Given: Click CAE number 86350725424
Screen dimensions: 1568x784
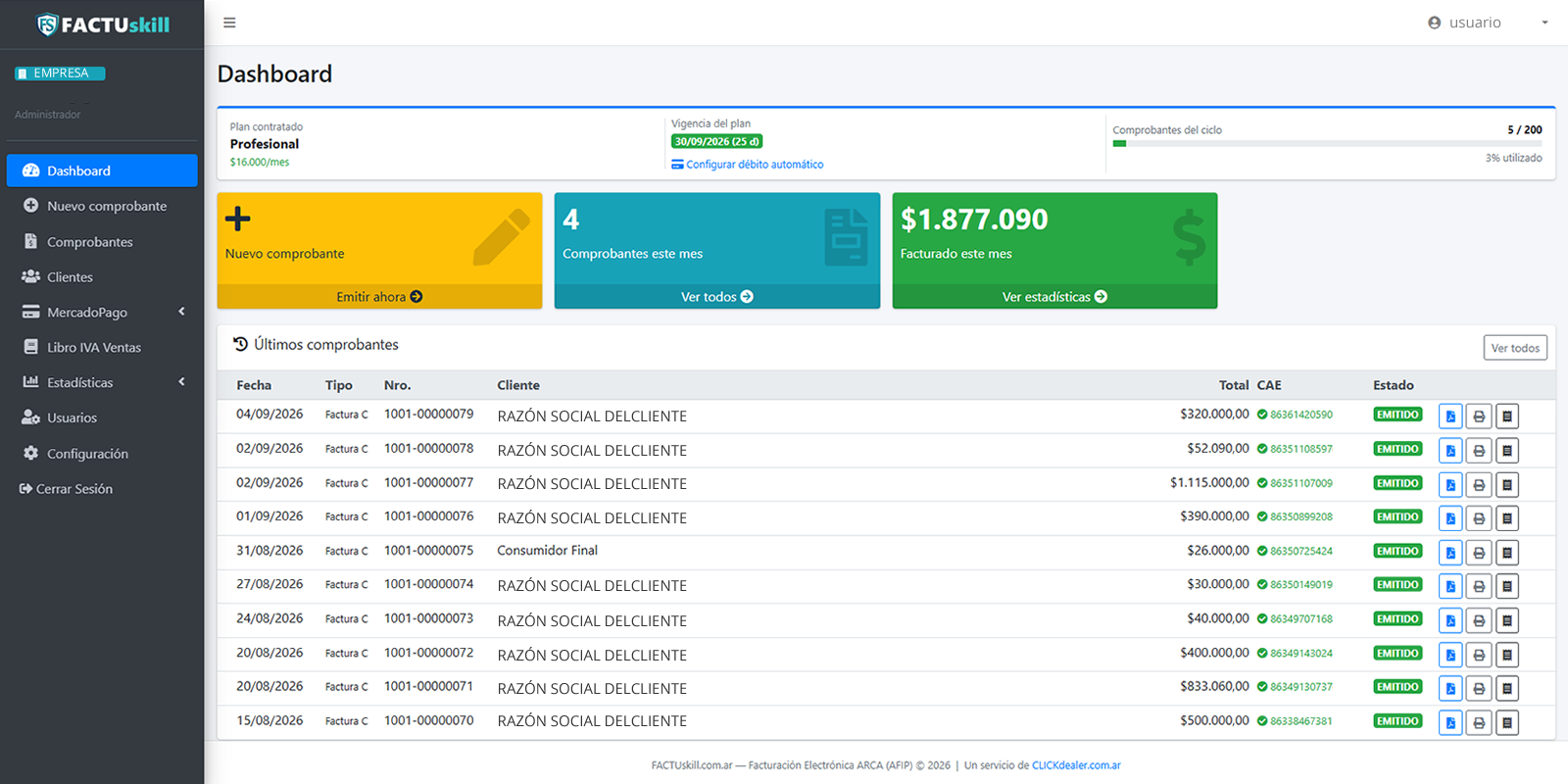Looking at the screenshot, I should coord(1301,551).
